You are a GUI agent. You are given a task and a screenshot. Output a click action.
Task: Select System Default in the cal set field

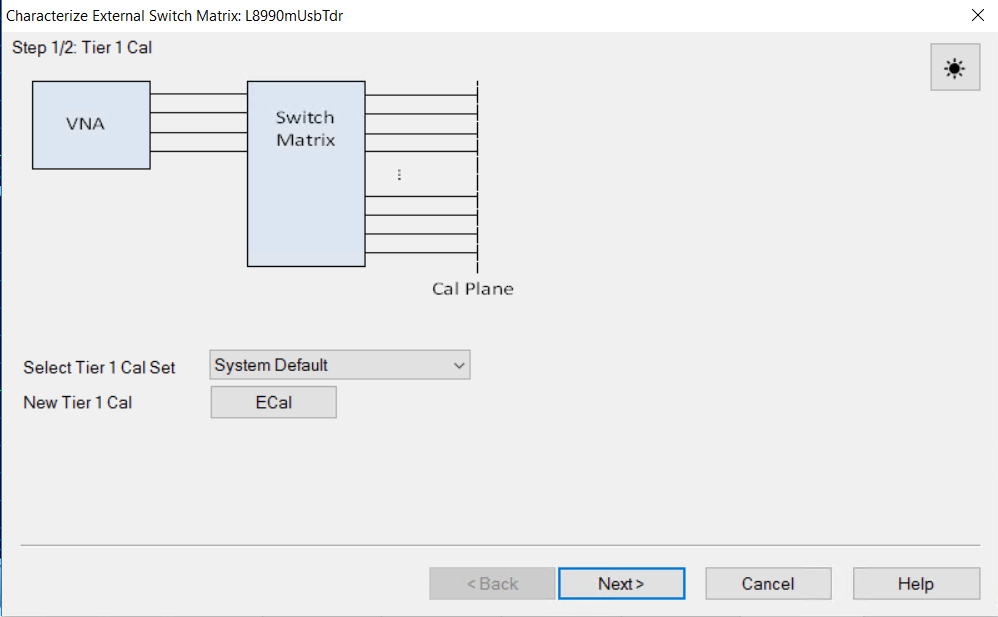(x=320, y=364)
